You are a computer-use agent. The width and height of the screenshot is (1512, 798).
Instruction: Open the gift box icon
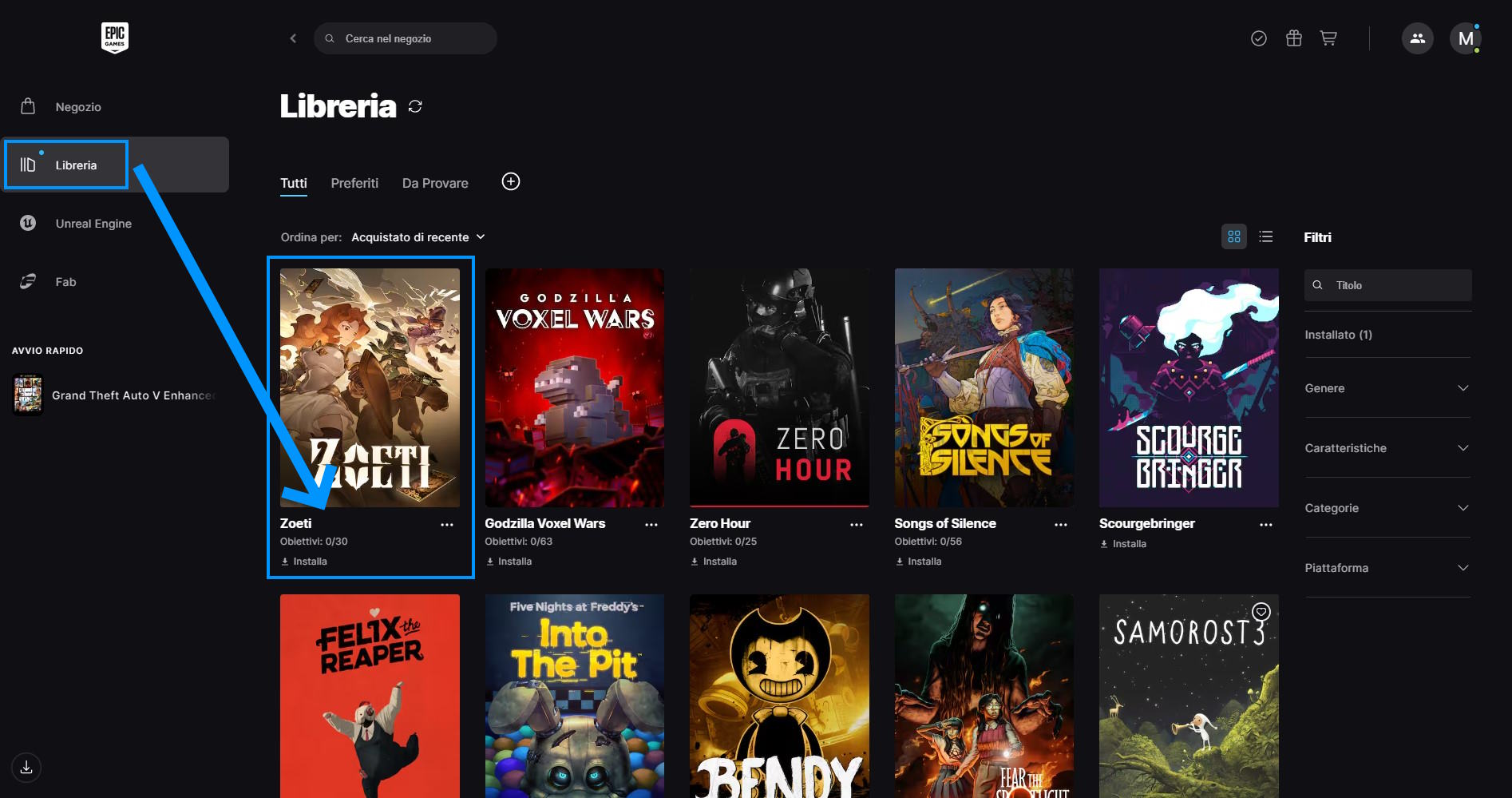click(x=1294, y=38)
